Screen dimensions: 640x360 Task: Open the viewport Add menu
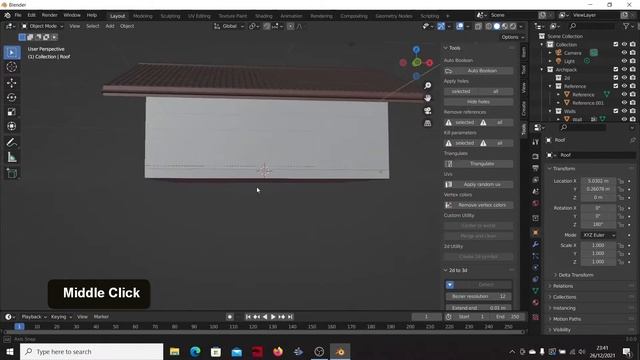(x=110, y=26)
